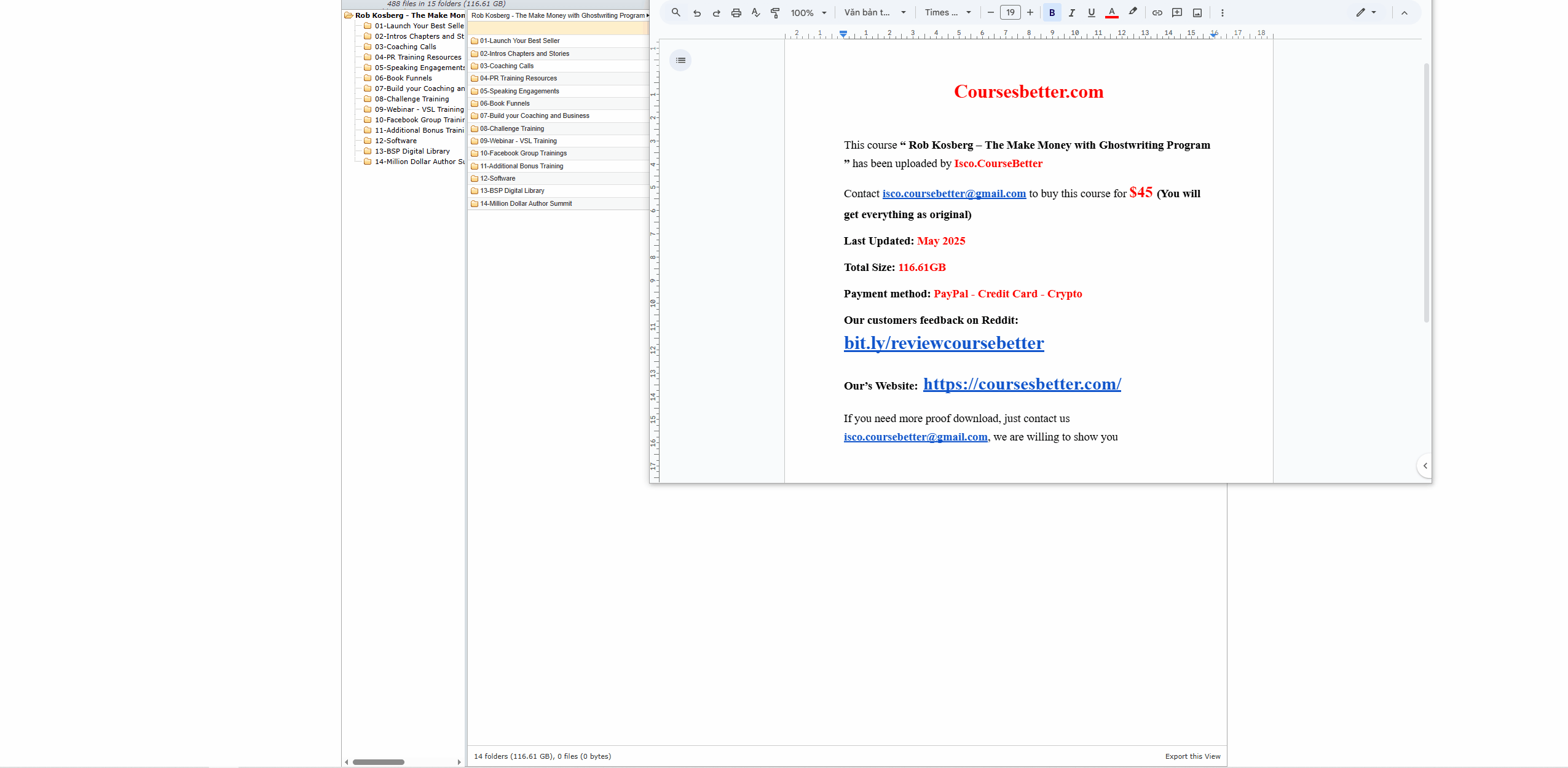This screenshot has width=1568, height=768.
Task: Run spelling and grammar check
Action: 756,12
